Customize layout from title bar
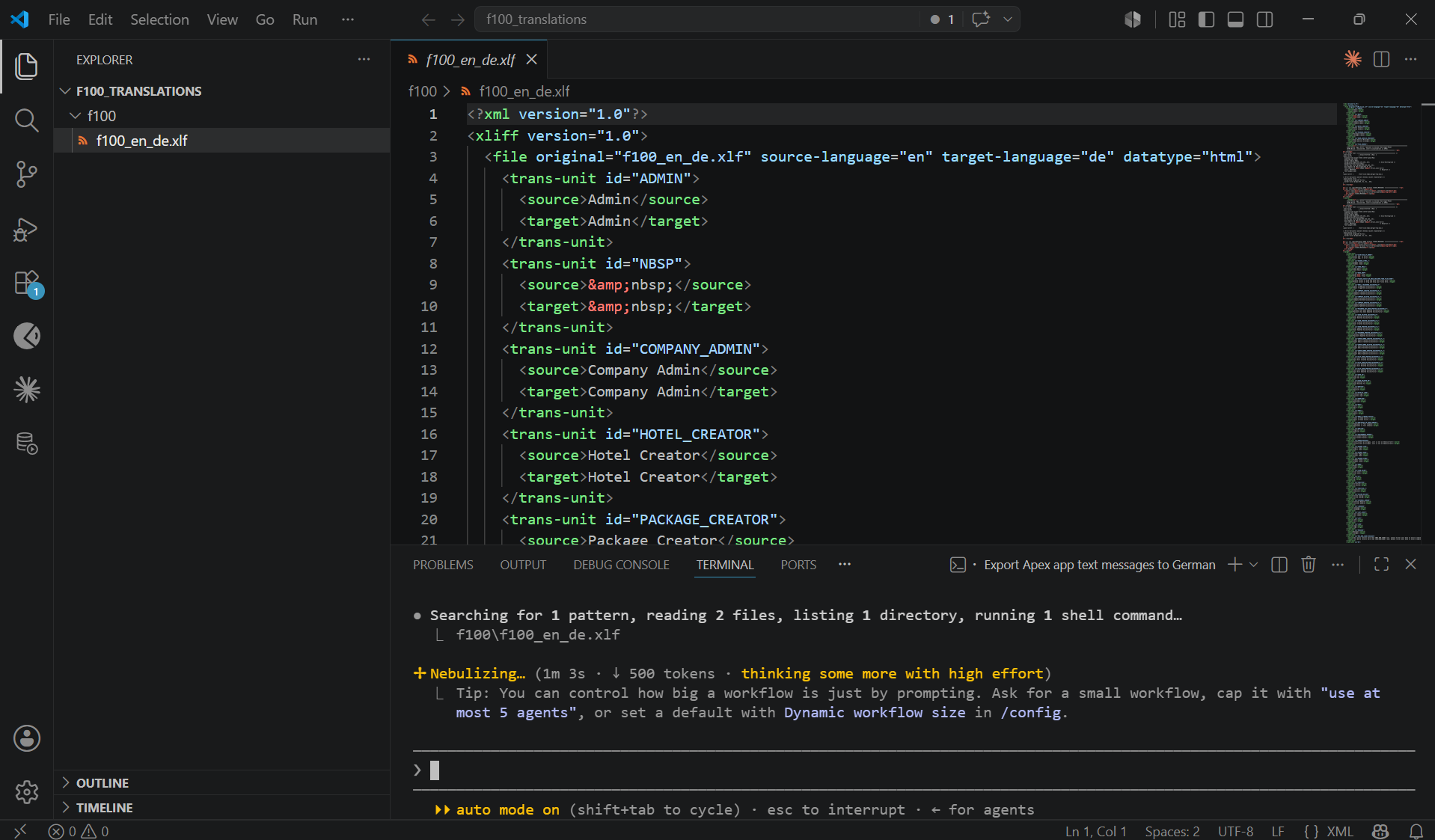The width and height of the screenshot is (1435, 840). tap(1177, 19)
